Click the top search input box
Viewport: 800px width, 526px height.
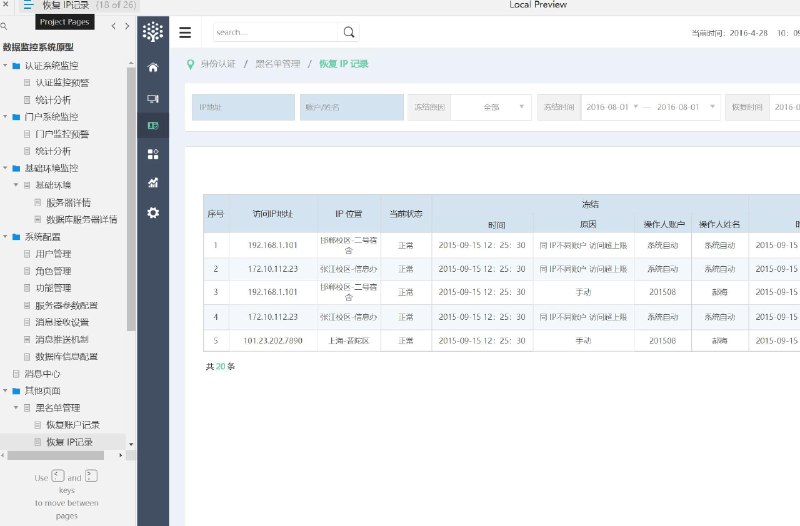tap(276, 32)
